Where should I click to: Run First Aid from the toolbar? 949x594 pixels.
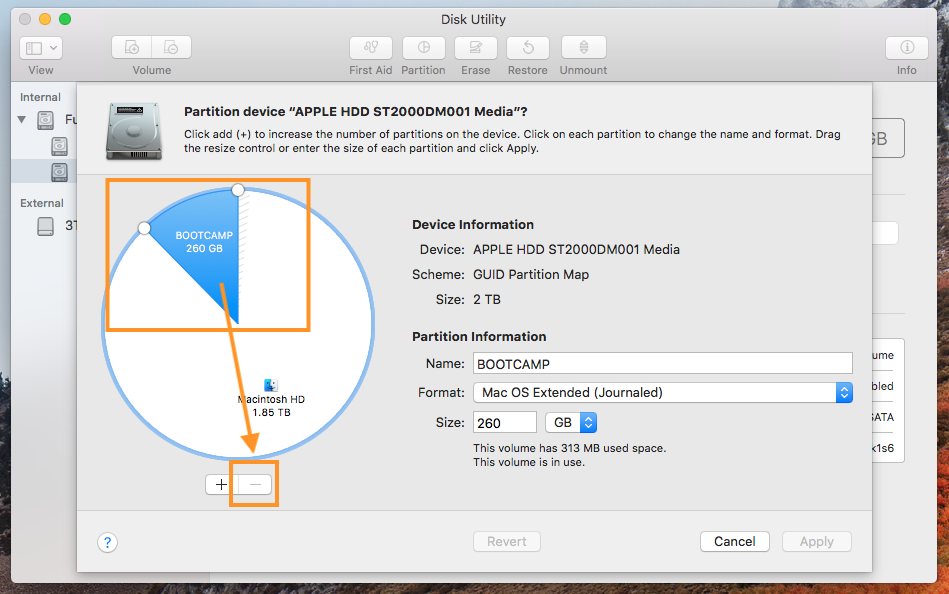(x=370, y=48)
